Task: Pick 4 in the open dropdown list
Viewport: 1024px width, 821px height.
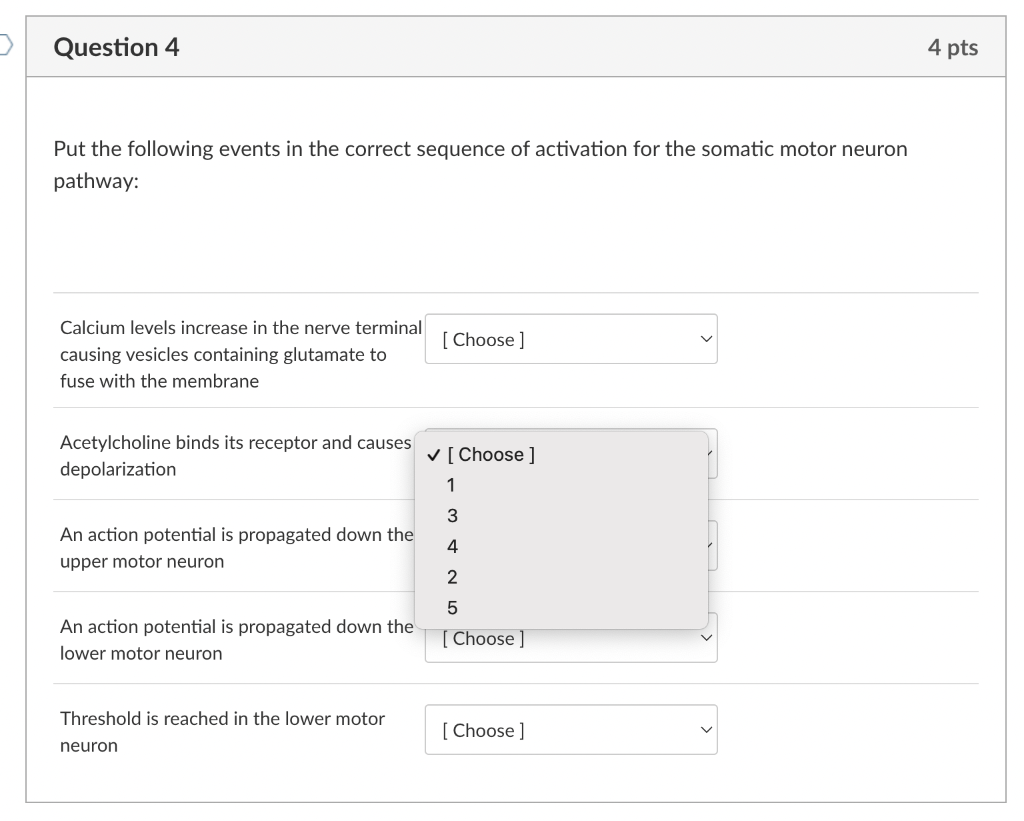Action: click(452, 547)
